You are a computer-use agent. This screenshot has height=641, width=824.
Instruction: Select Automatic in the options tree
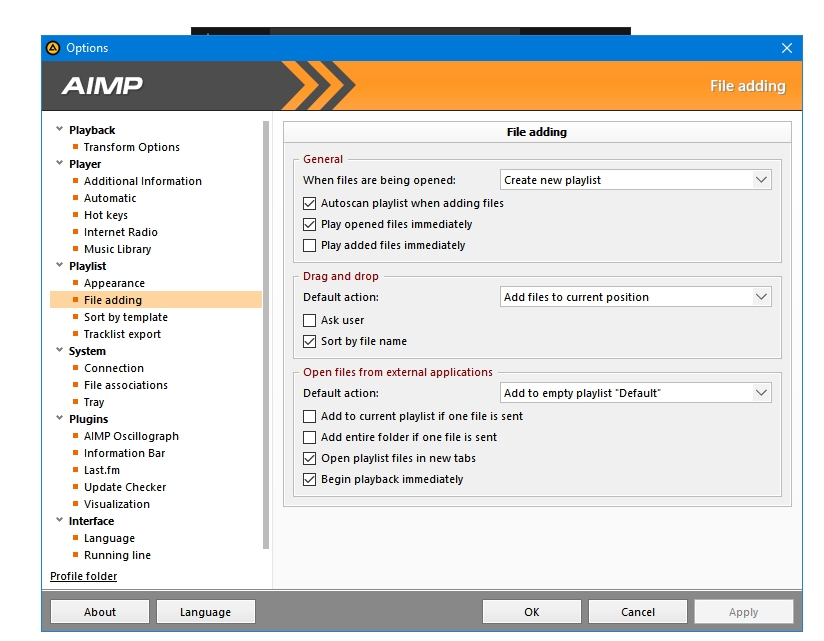tap(110, 198)
